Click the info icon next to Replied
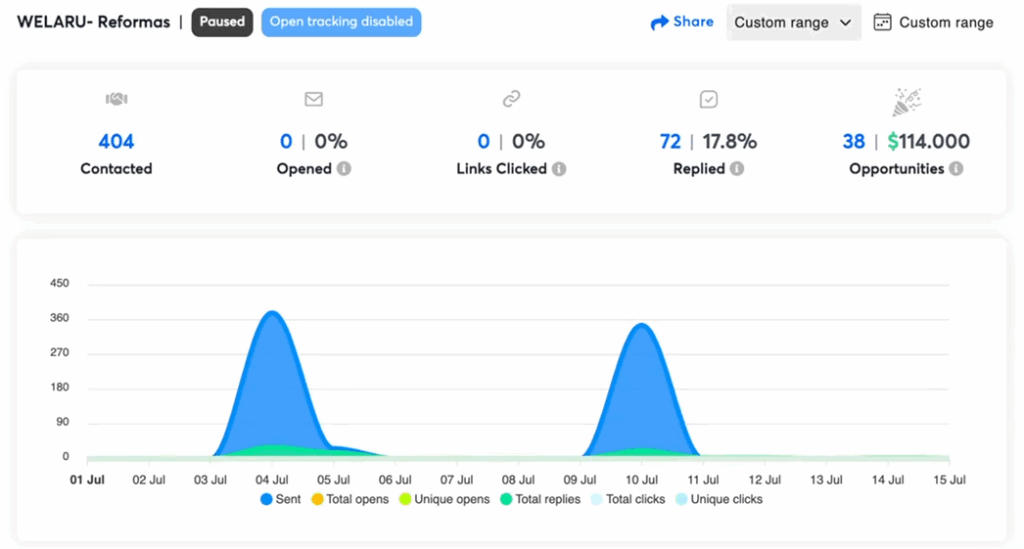This screenshot has width=1024, height=549. [737, 169]
